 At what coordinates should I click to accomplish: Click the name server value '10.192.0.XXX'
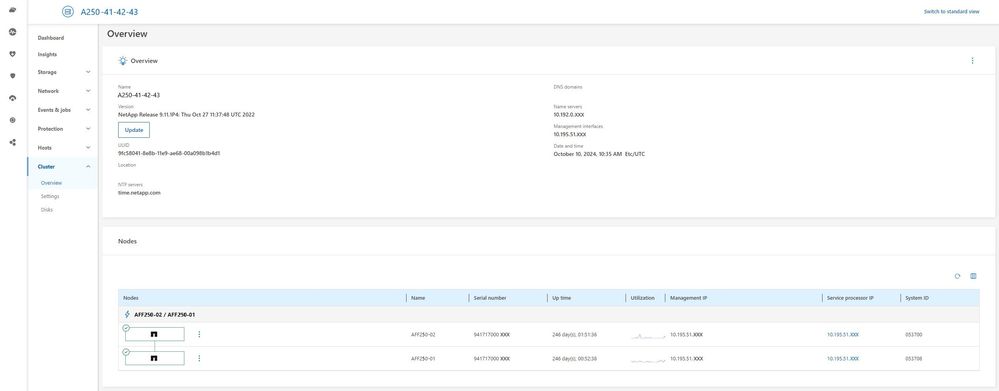pyautogui.click(x=569, y=115)
